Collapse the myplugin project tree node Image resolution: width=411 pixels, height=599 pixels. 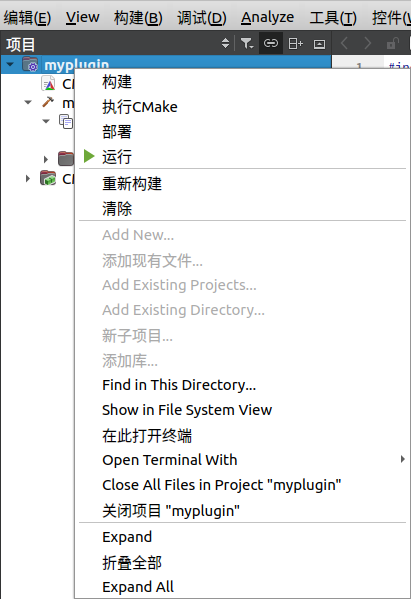[10, 65]
